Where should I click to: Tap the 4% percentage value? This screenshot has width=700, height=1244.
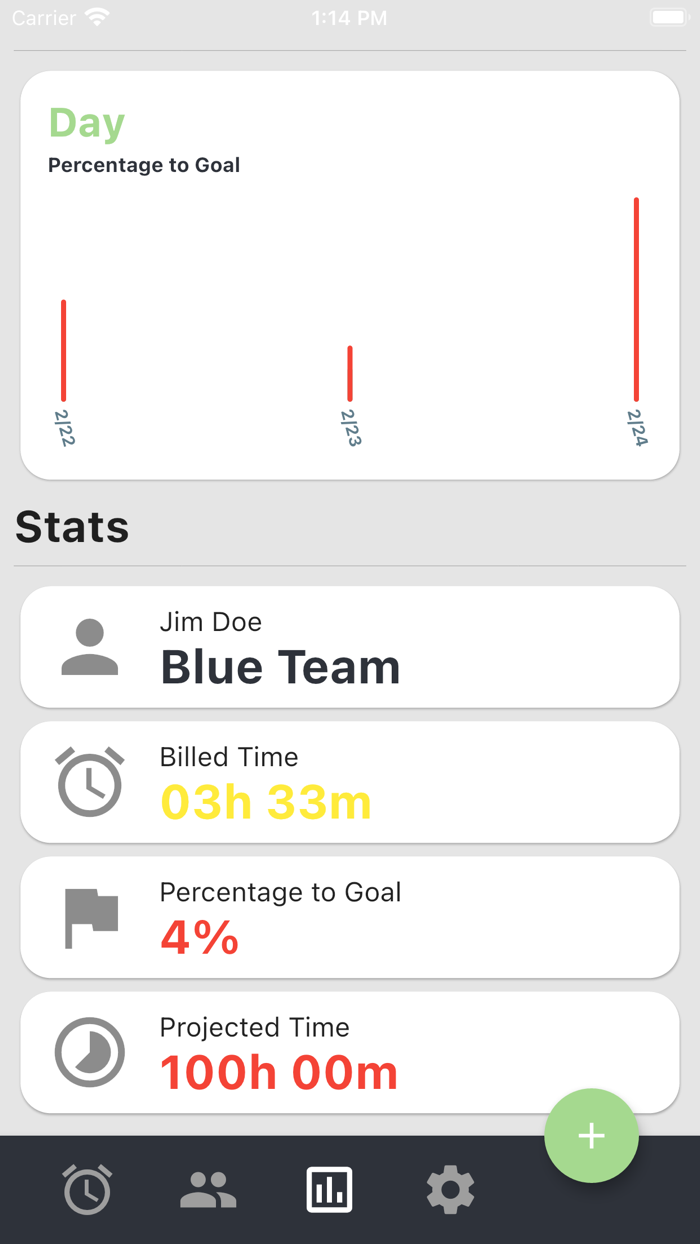tap(200, 937)
